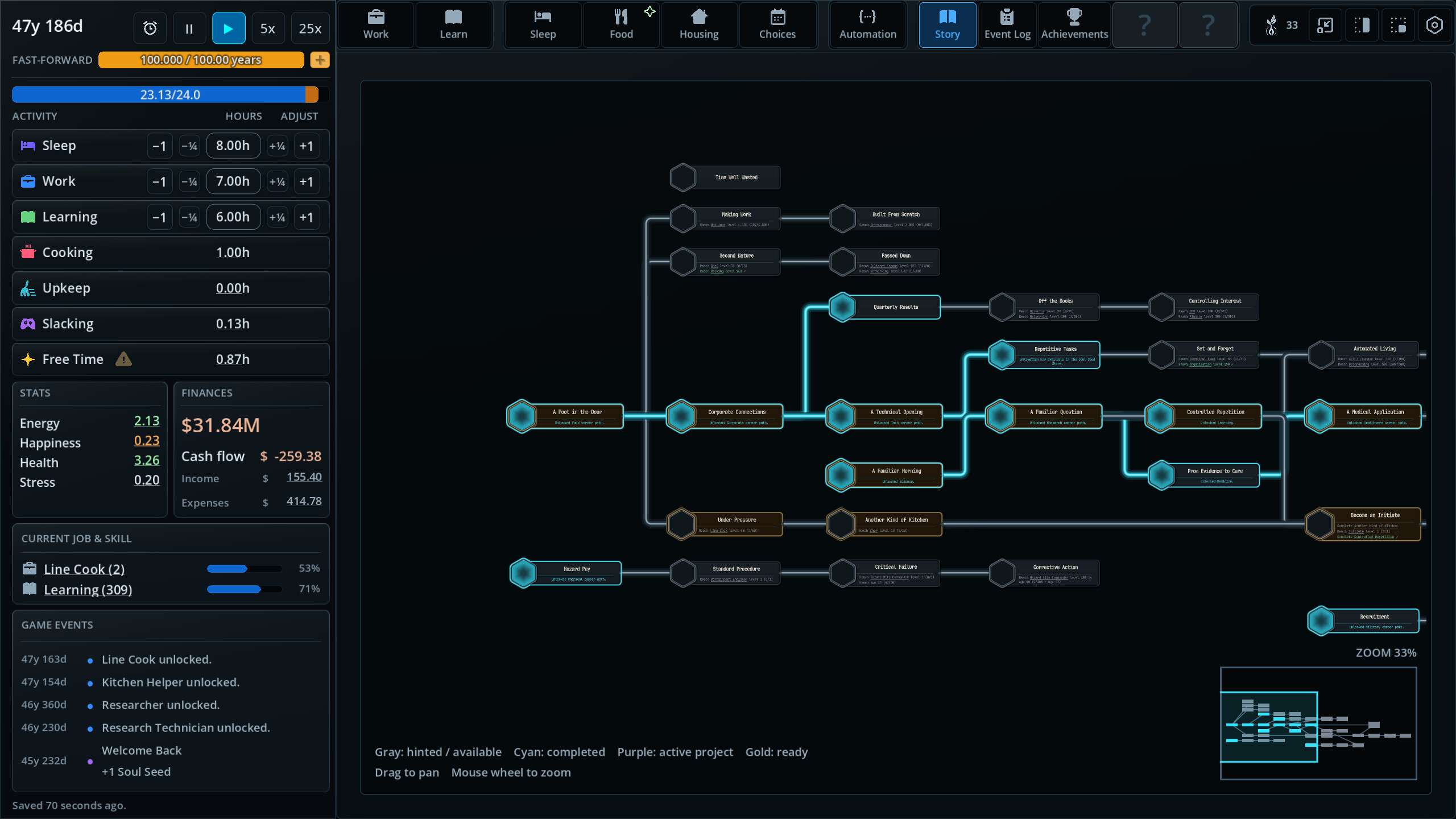
Task: Open the Food tab
Action: (x=621, y=25)
